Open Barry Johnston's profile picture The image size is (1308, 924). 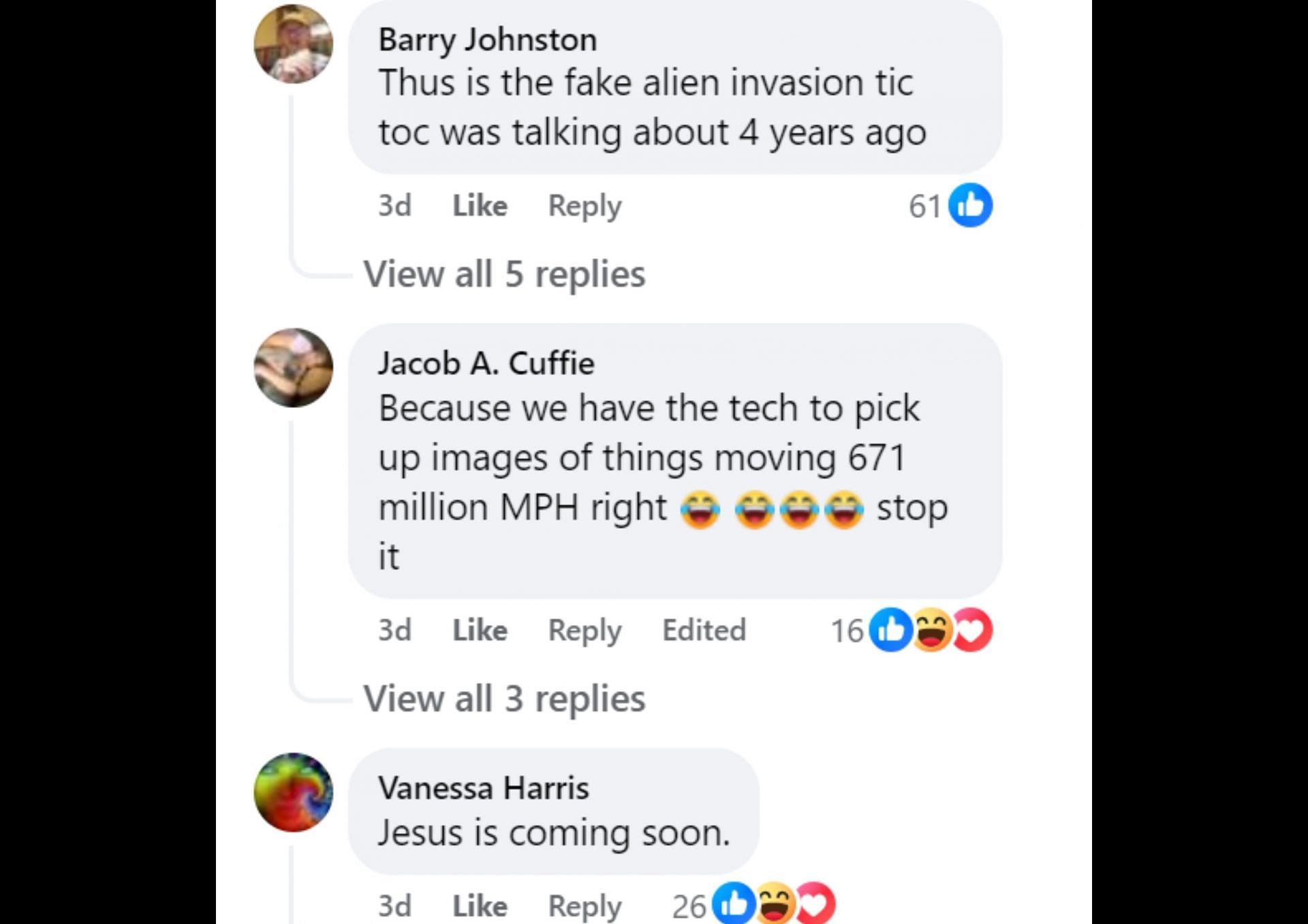click(x=294, y=44)
